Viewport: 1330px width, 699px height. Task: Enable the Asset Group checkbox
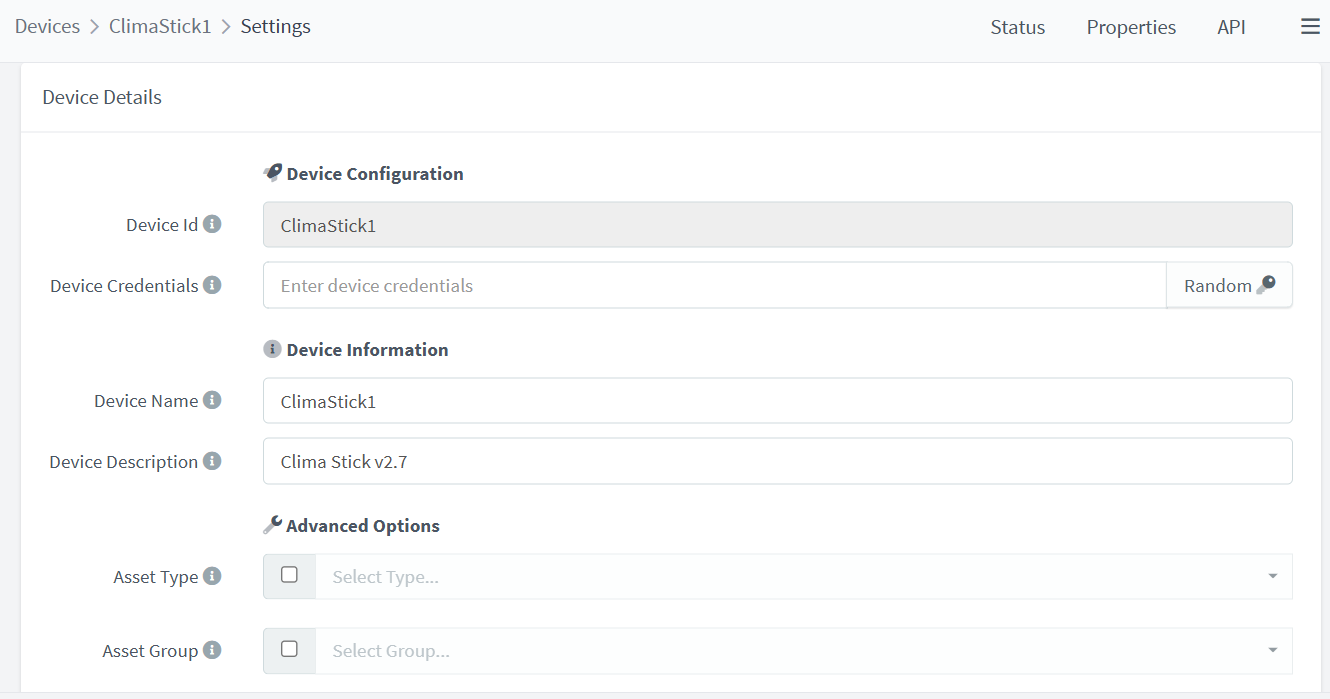click(x=289, y=649)
